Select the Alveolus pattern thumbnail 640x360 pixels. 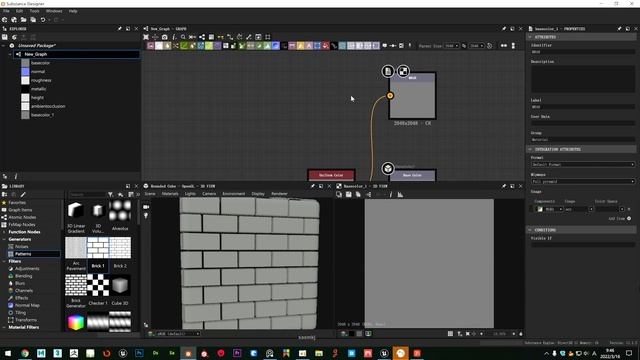120,211
